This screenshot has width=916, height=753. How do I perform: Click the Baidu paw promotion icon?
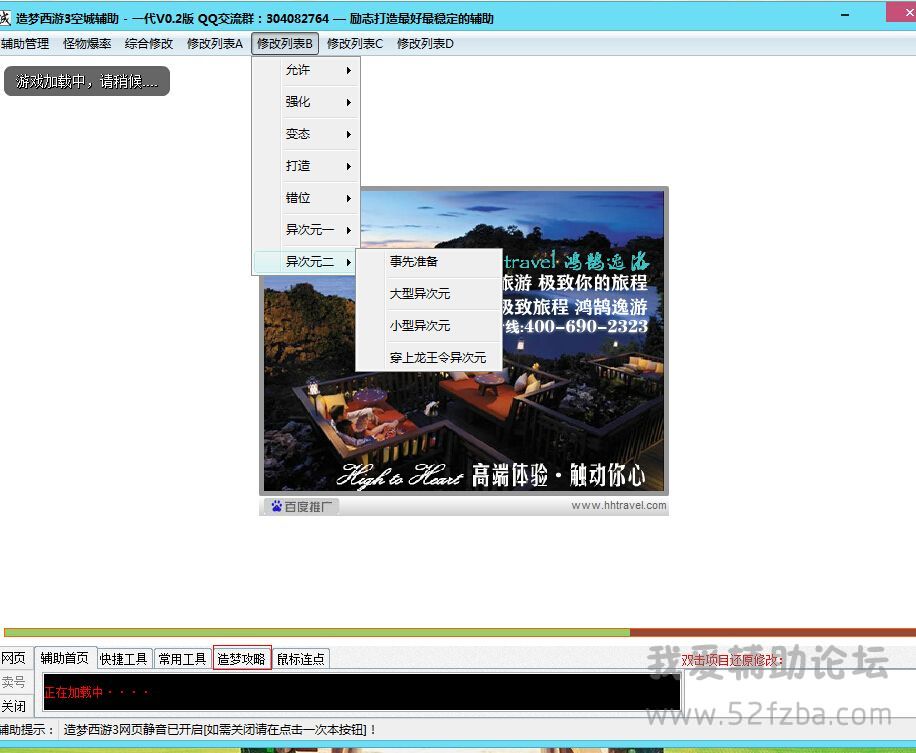(276, 506)
